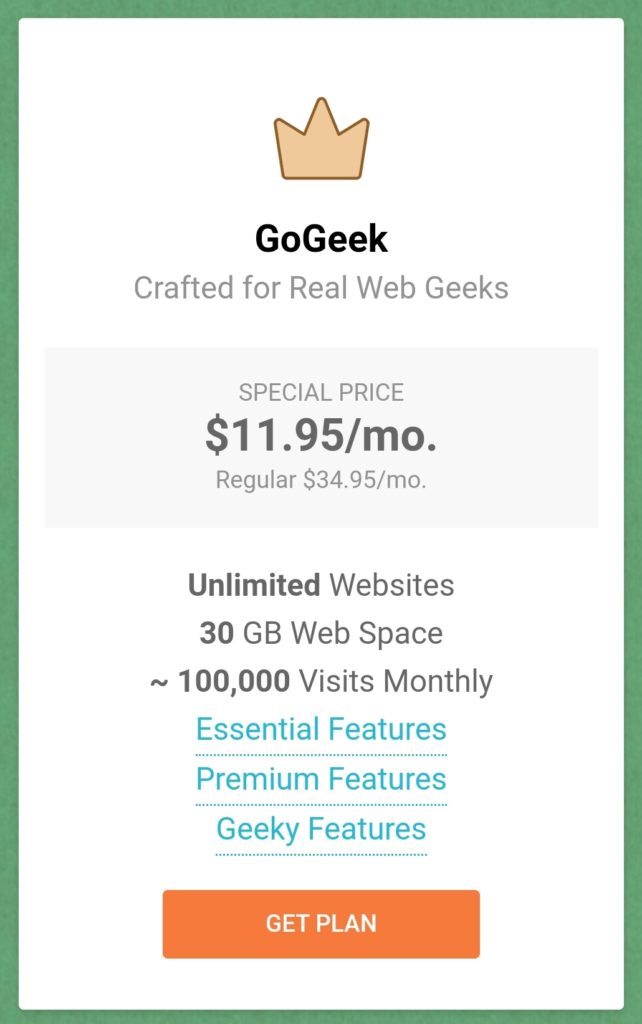Click the Crafted for Real Web Geeks tagline
The height and width of the screenshot is (1024, 642).
coord(321,288)
